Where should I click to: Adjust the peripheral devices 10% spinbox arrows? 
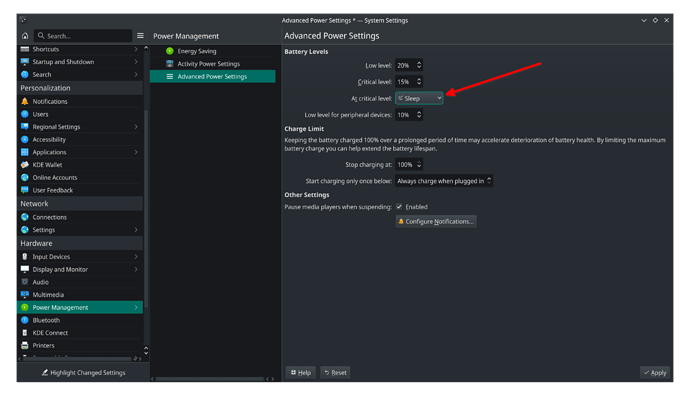coord(419,115)
